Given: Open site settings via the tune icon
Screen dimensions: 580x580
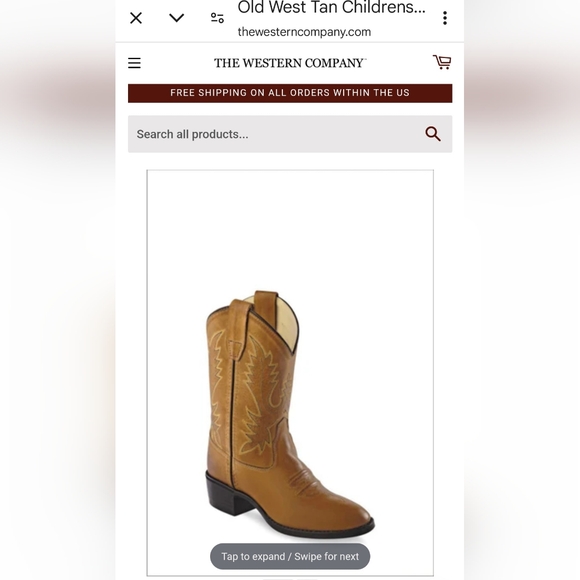Looking at the screenshot, I should 217,18.
